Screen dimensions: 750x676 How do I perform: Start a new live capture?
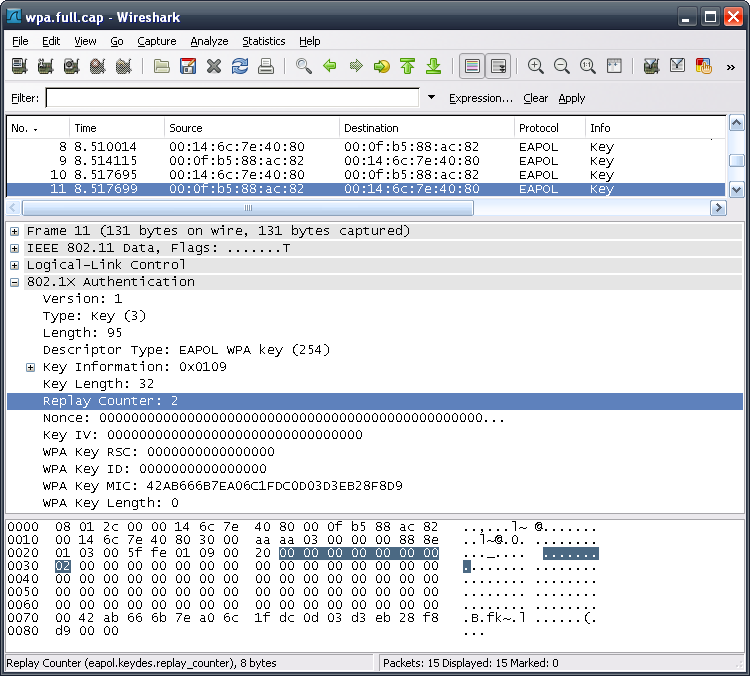tap(71, 66)
